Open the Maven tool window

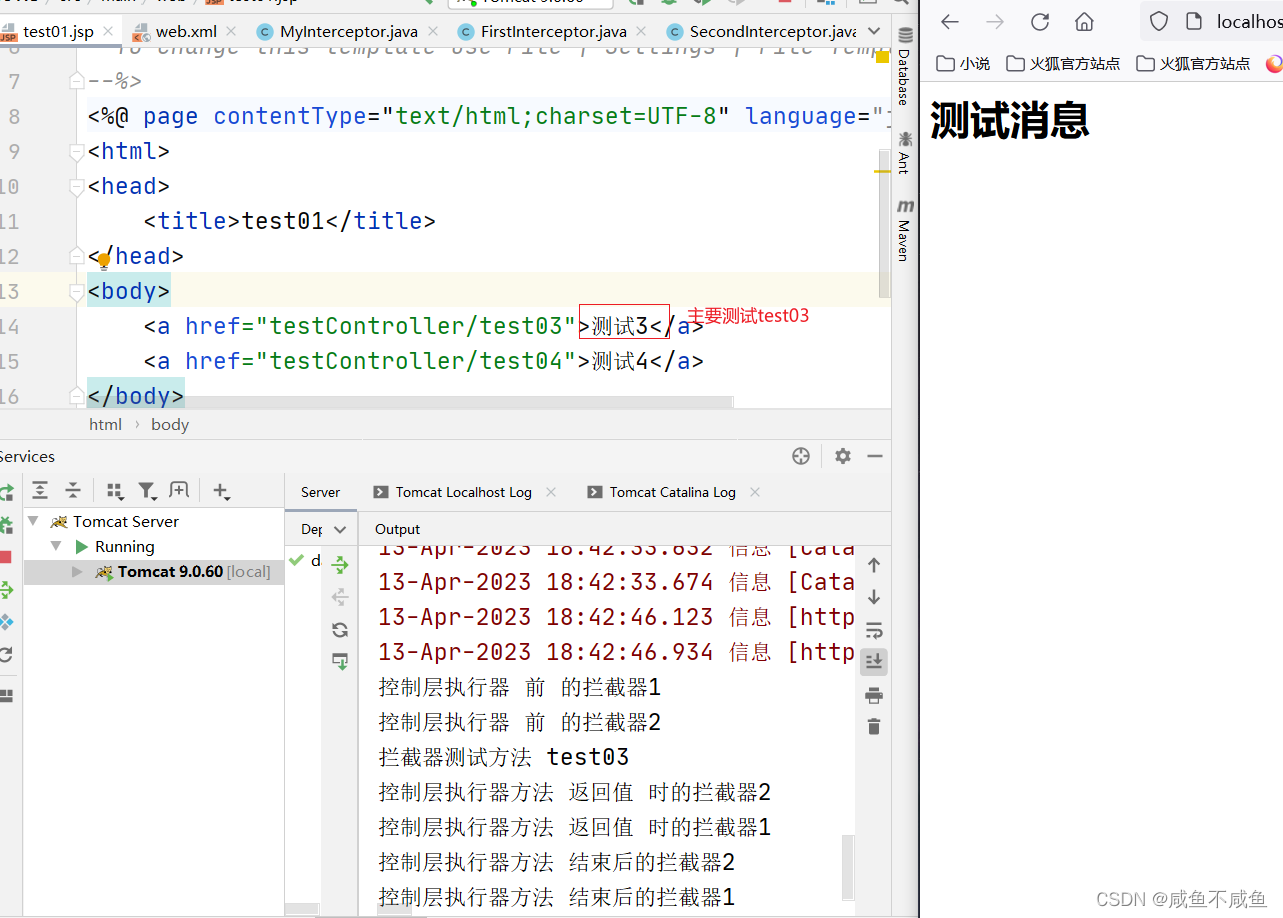click(904, 230)
